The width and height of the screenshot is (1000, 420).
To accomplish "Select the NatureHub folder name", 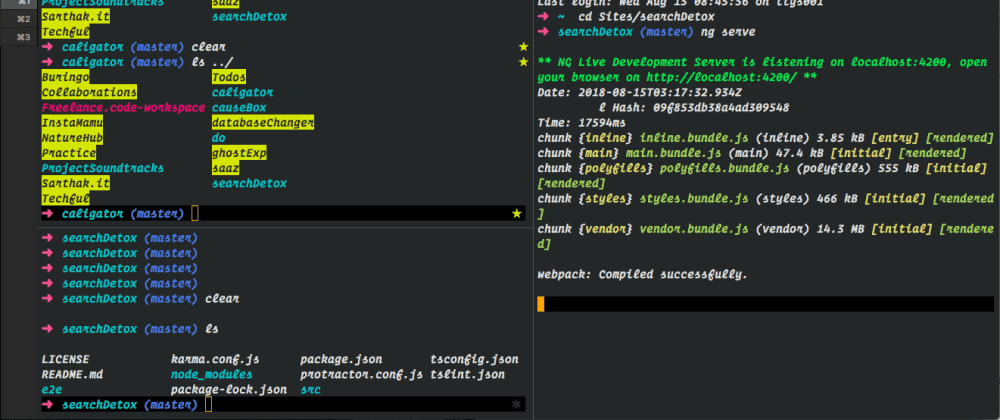I will pyautogui.click(x=72, y=138).
